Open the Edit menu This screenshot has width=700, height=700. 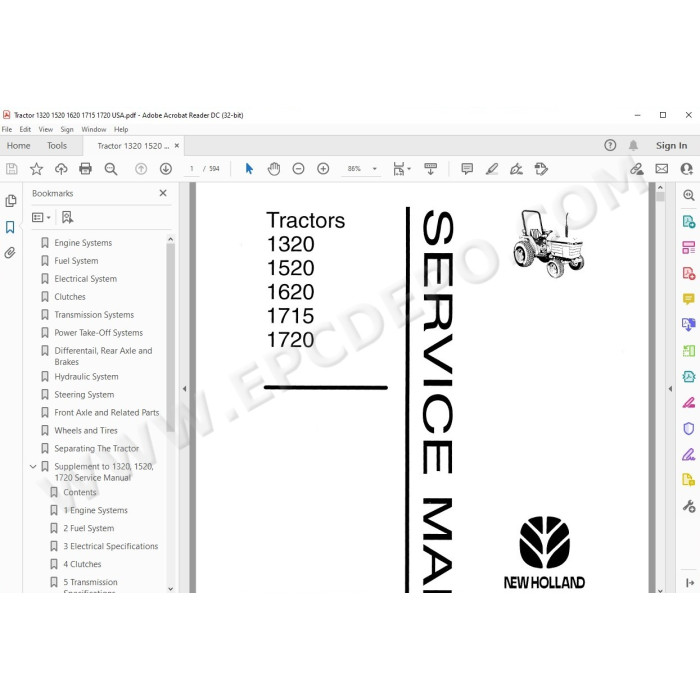[25, 129]
